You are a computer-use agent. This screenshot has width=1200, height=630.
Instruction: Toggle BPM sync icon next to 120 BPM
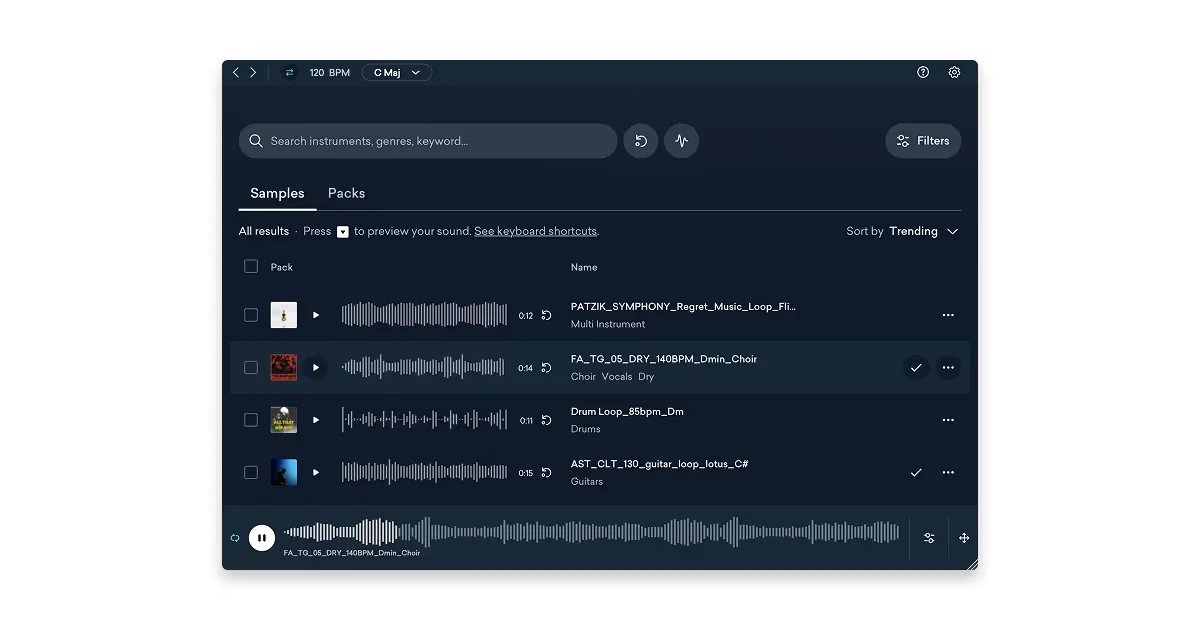coord(290,73)
